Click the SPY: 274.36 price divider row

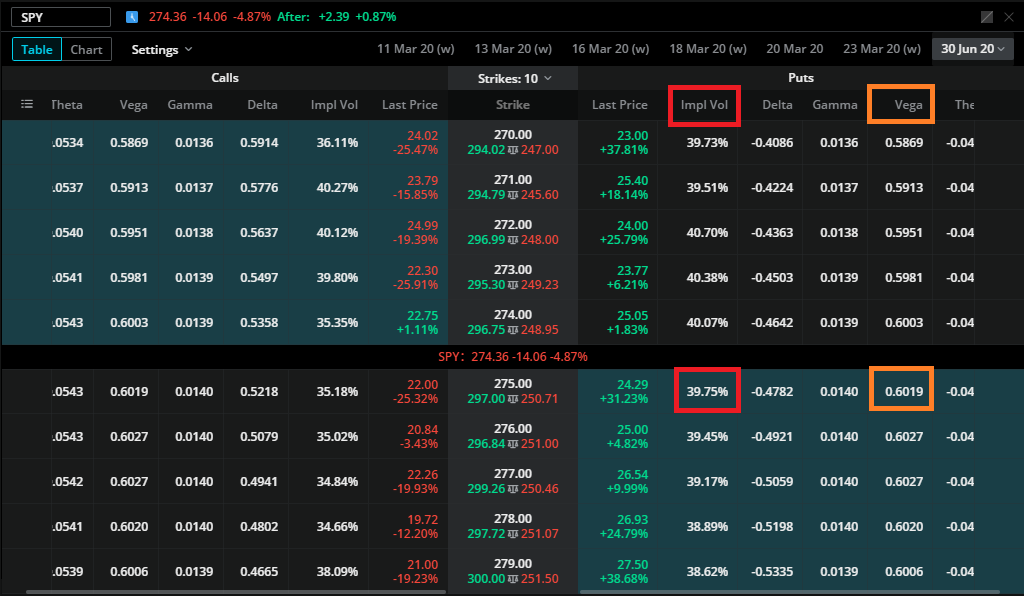click(513, 357)
